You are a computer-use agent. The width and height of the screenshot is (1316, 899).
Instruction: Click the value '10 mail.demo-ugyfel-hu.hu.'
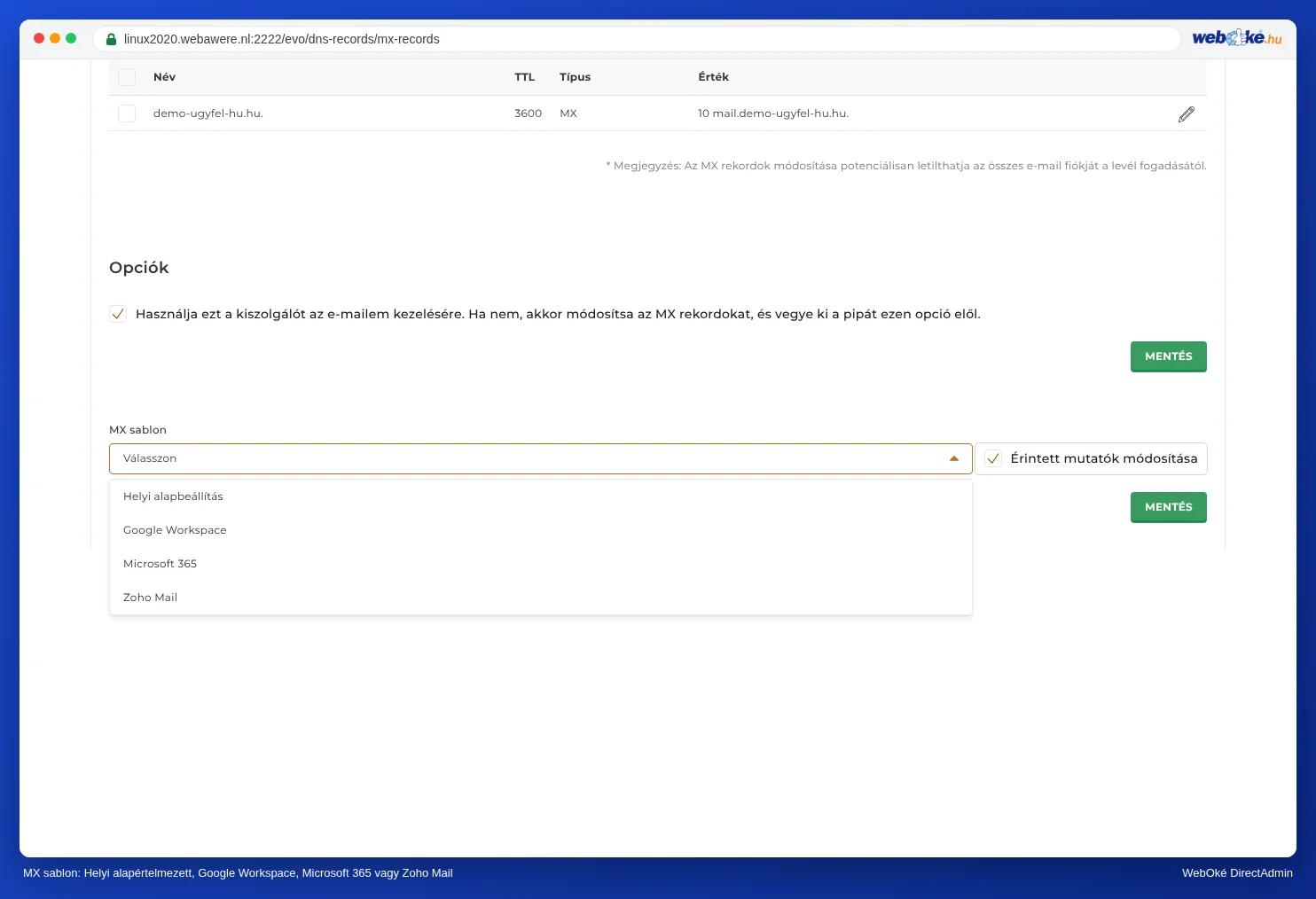tap(773, 113)
